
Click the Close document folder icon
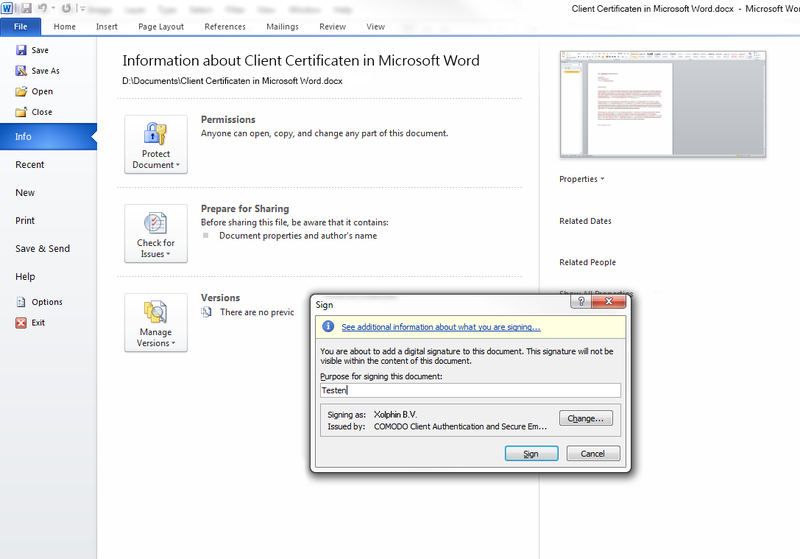click(22, 113)
